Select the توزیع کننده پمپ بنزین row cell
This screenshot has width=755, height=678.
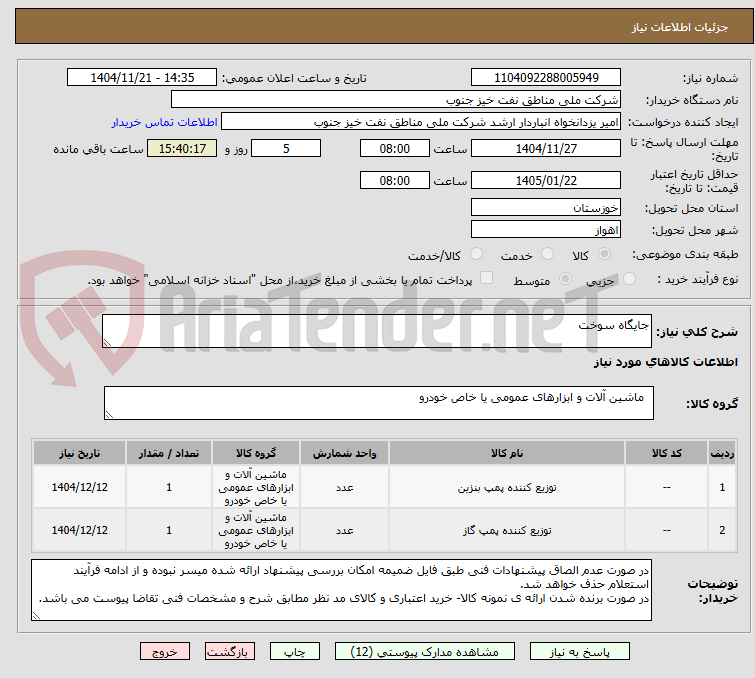tap(507, 487)
